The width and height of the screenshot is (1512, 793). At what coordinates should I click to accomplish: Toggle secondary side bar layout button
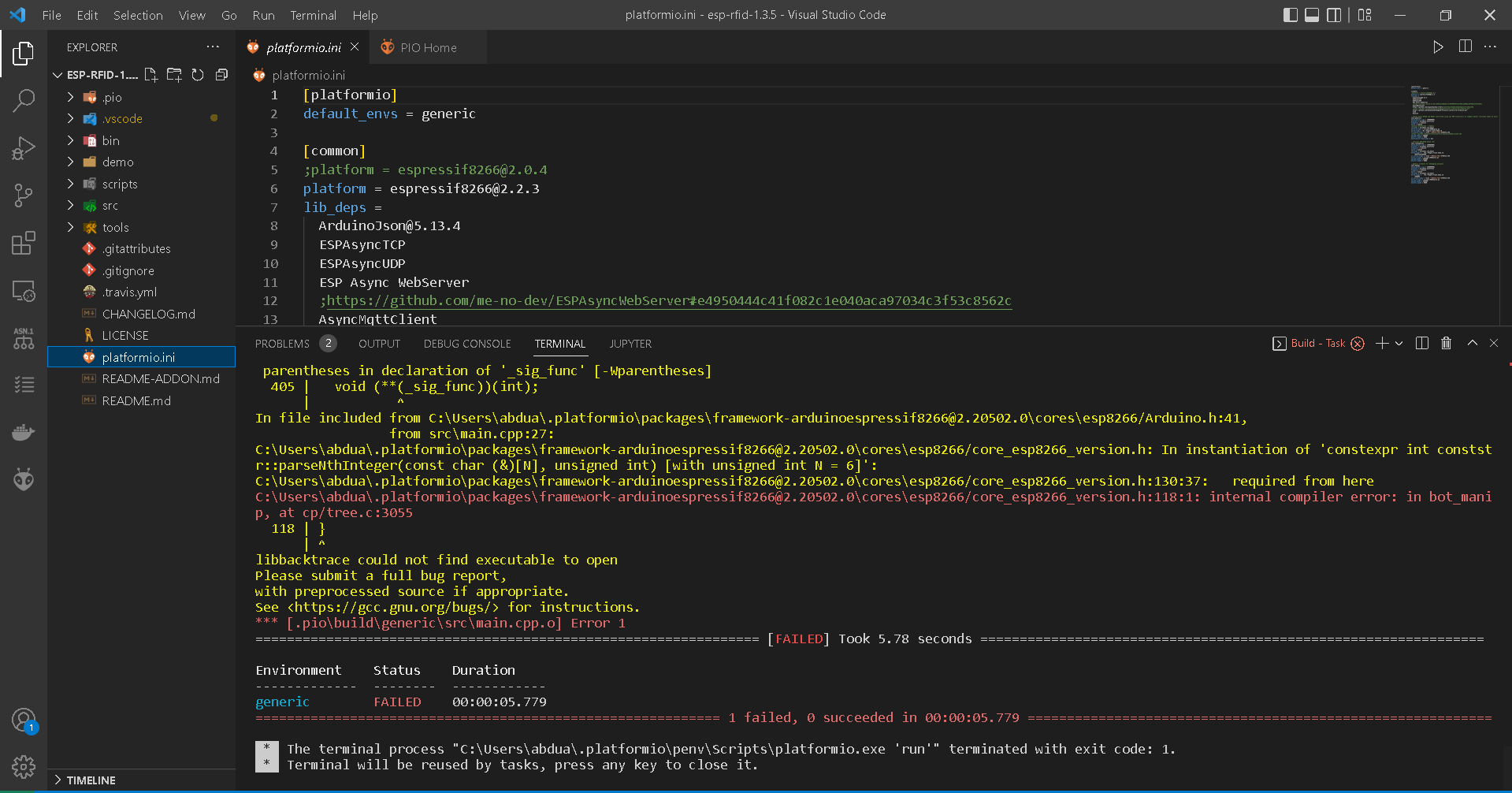(x=1334, y=15)
